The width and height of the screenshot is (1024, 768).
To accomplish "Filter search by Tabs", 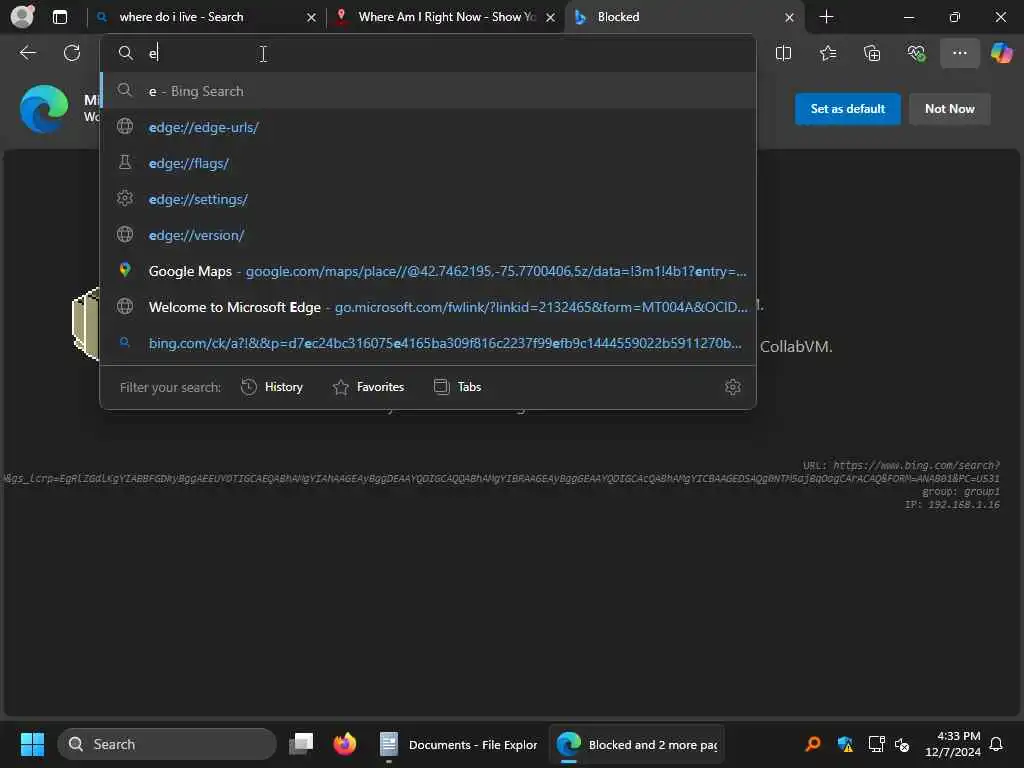I will coord(457,387).
